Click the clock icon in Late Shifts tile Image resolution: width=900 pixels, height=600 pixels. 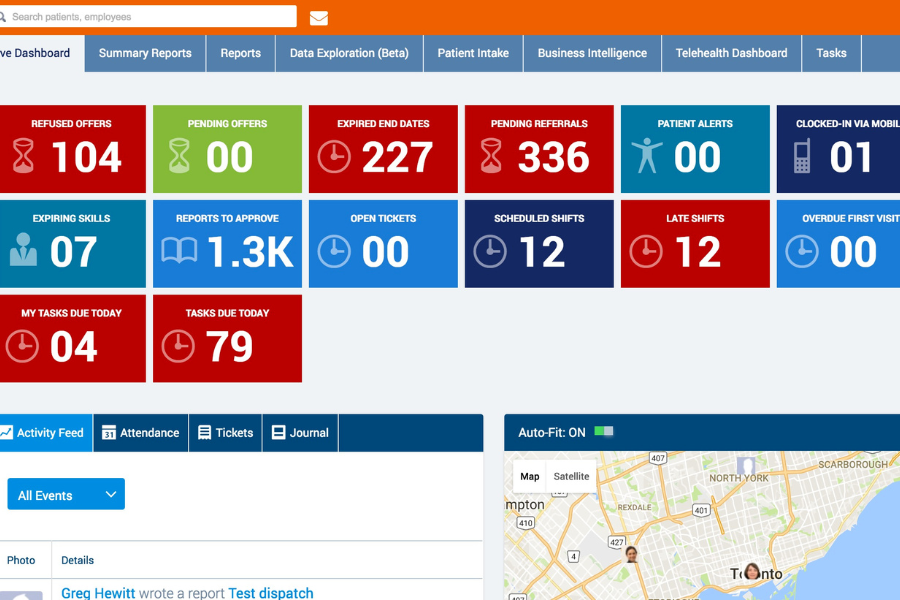646,251
